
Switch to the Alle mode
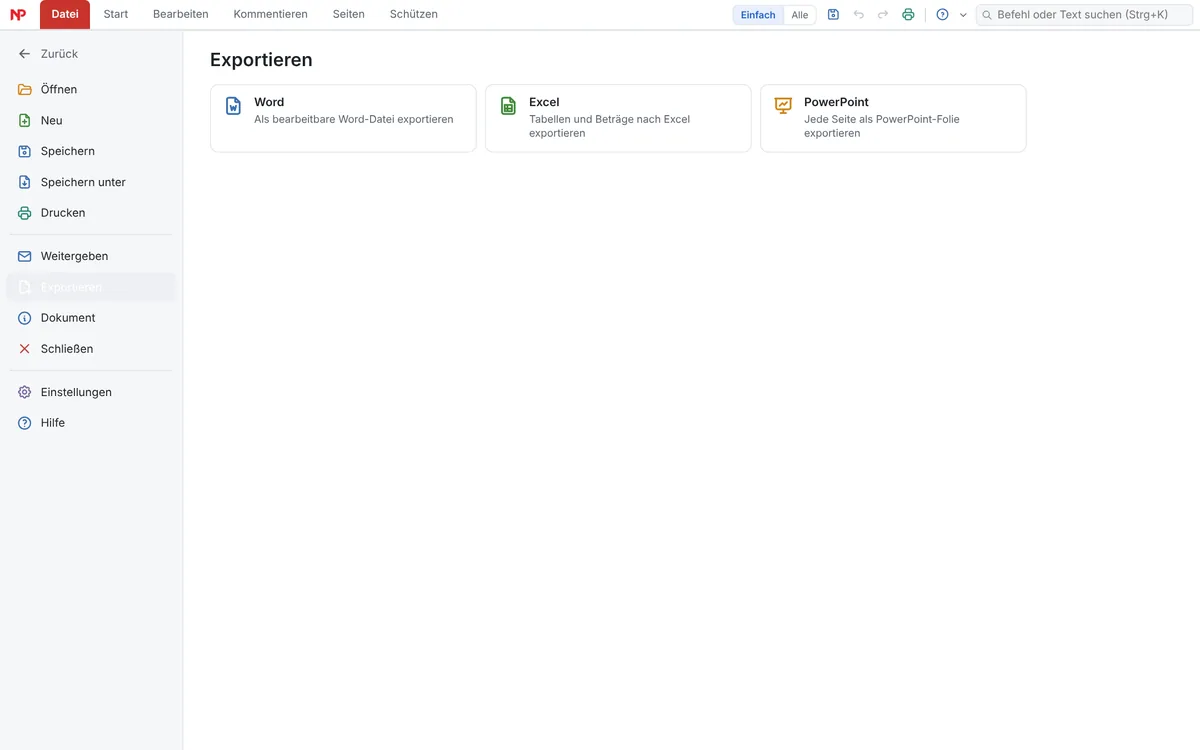coord(800,15)
